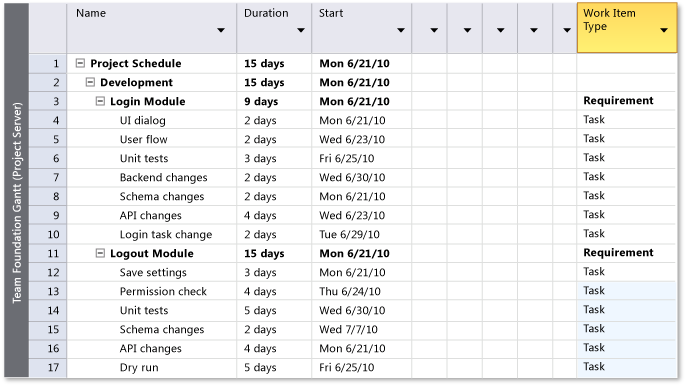This screenshot has height=386, width=686.
Task: Open the Duration column filter dropdown
Action: coord(301,30)
